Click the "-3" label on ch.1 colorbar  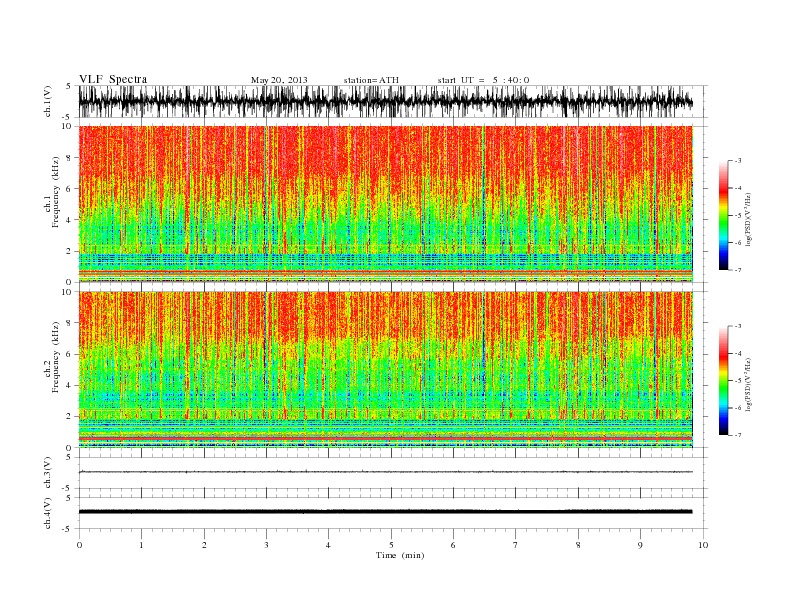pyautogui.click(x=738, y=161)
